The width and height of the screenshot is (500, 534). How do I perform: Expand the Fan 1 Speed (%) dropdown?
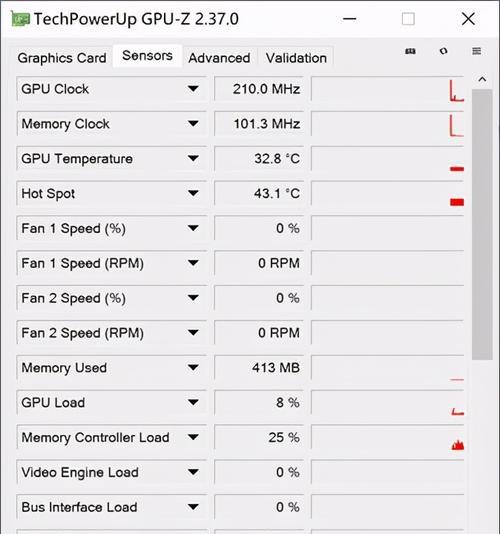point(193,228)
